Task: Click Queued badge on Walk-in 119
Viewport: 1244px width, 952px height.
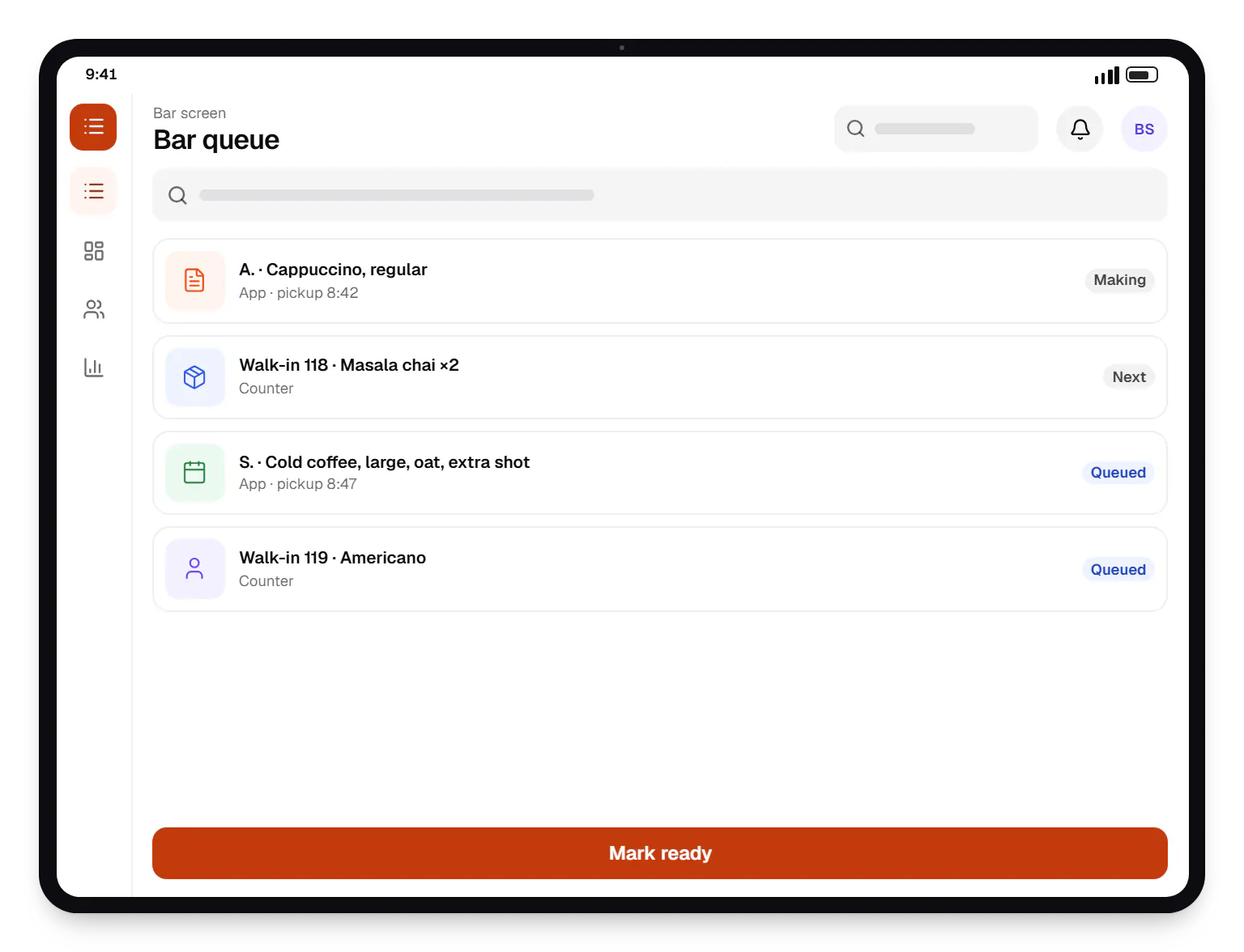Action: (x=1118, y=569)
